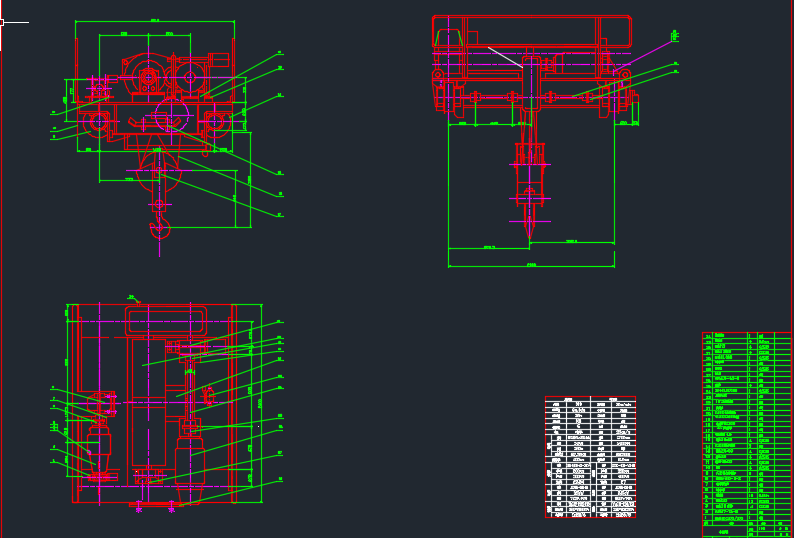Select the rounded rectangular frame in plan view

[x=166, y=321]
